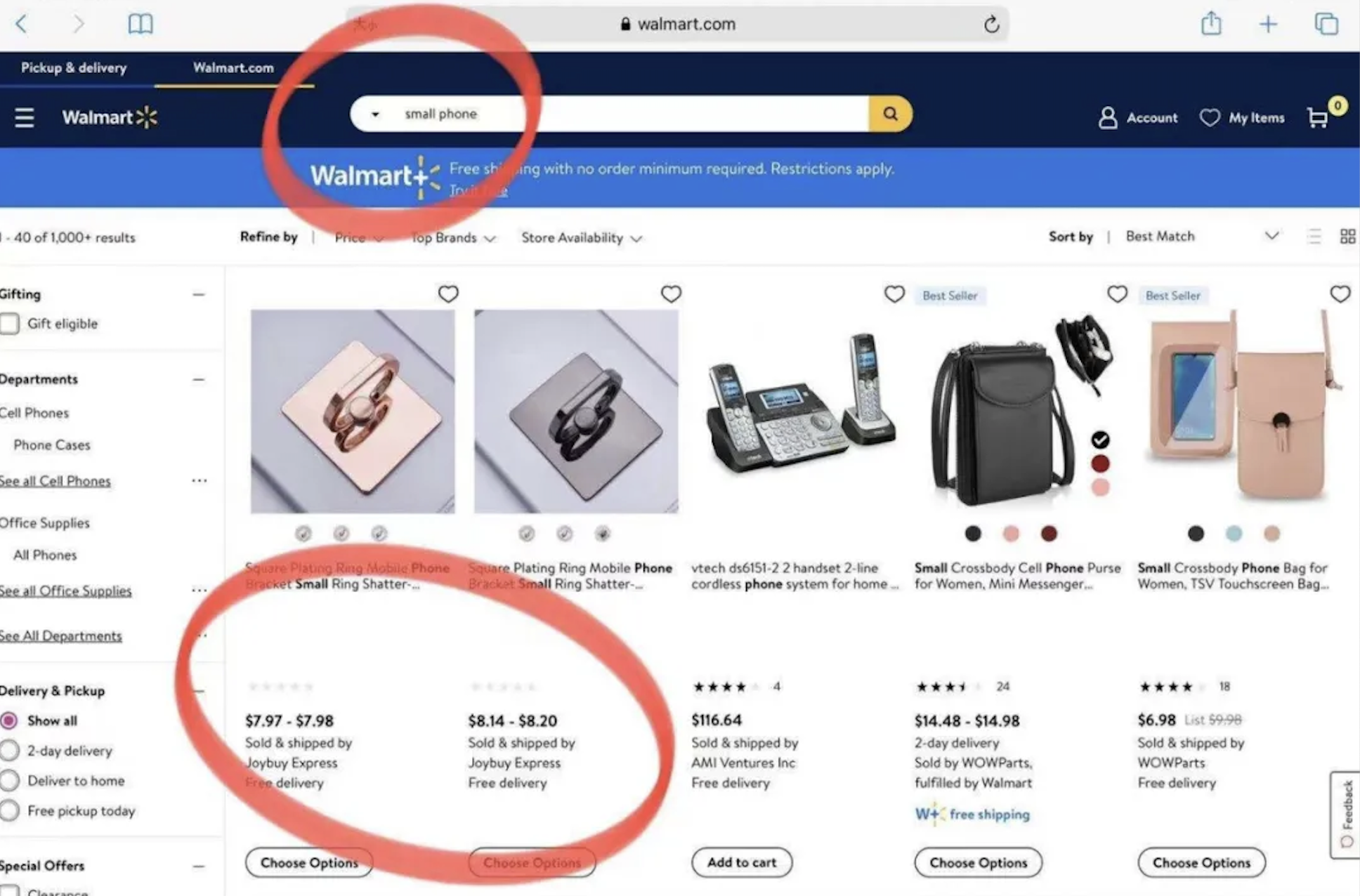This screenshot has width=1360, height=896.
Task: Reload the walmart.com page
Action: [x=991, y=25]
